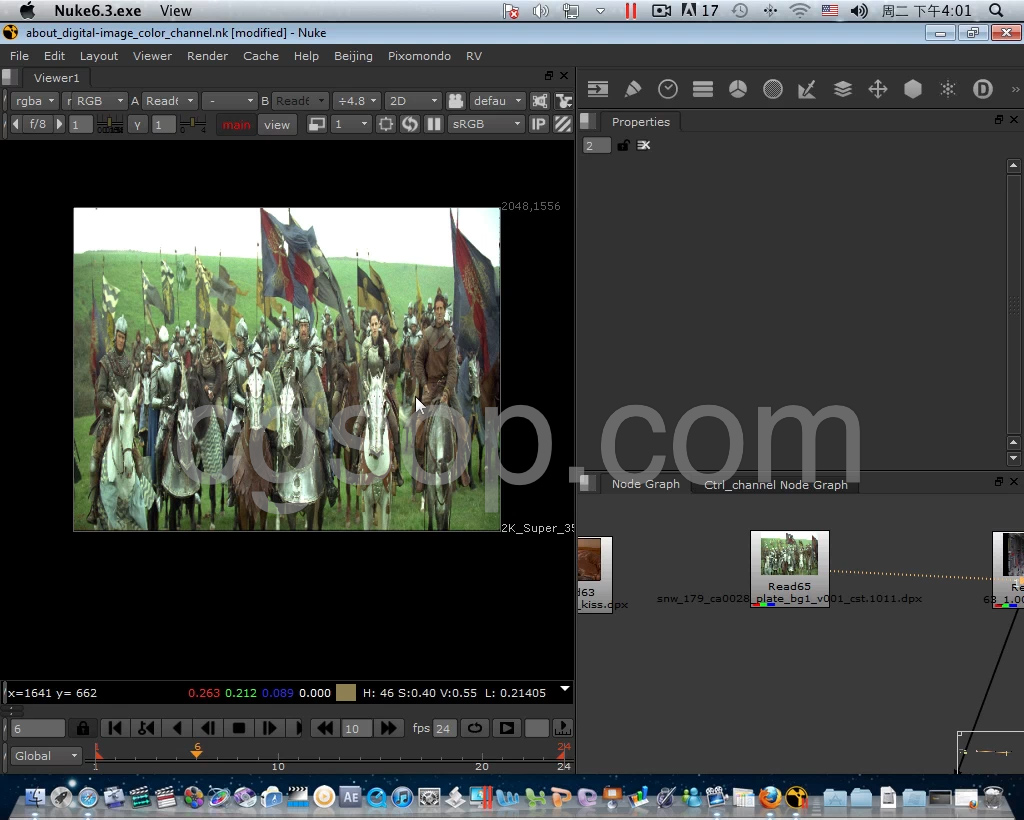Switch to Ctrl_channel Node Graph tab
The height and width of the screenshot is (820, 1024).
click(775, 484)
